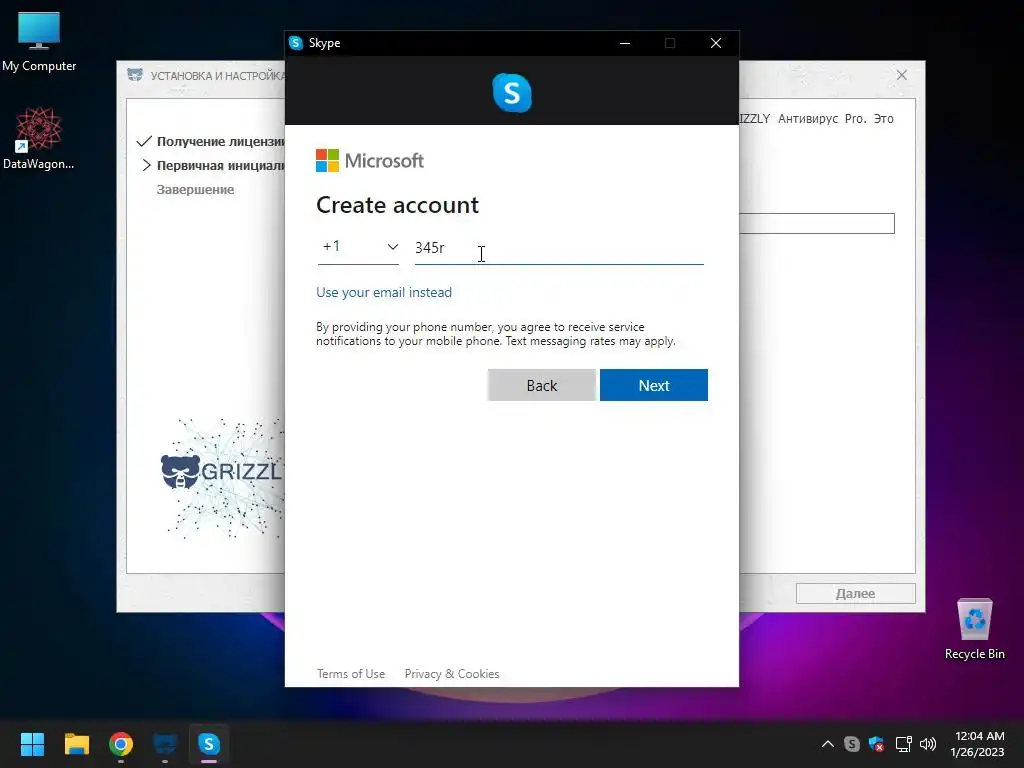Image resolution: width=1024 pixels, height=768 pixels.
Task: Click the Next button
Action: (654, 385)
